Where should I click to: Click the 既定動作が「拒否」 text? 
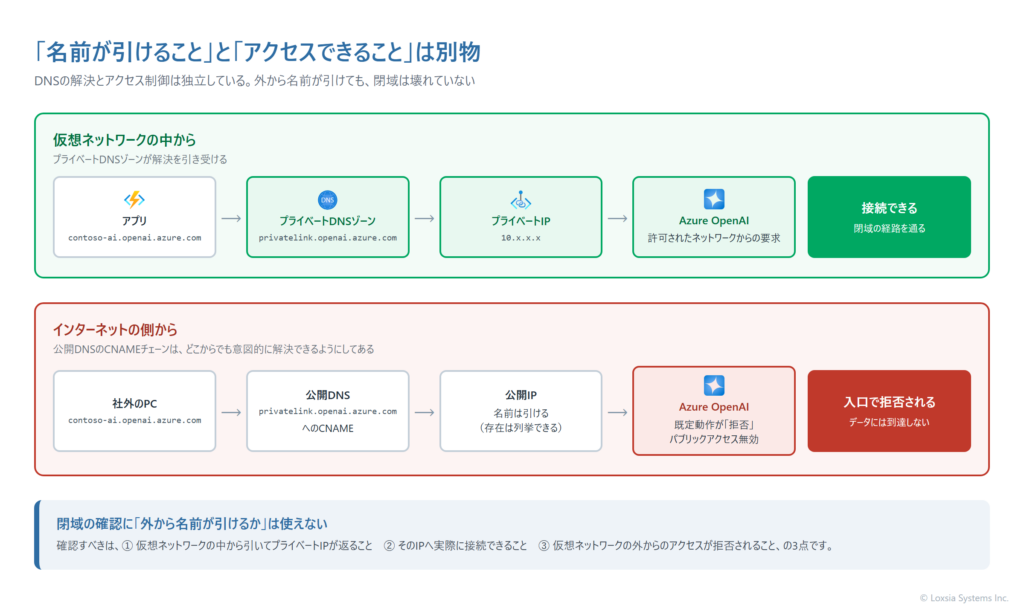[x=714, y=425]
